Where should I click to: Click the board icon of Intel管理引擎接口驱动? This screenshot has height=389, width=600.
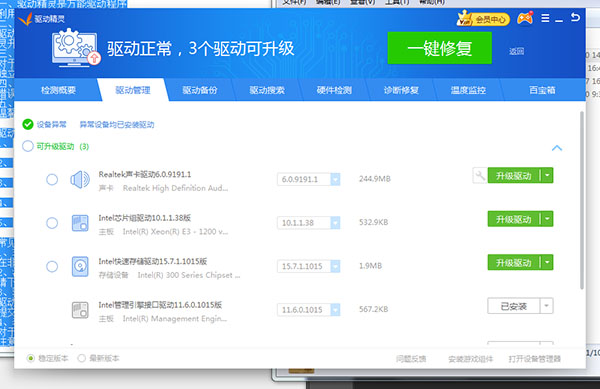80,310
